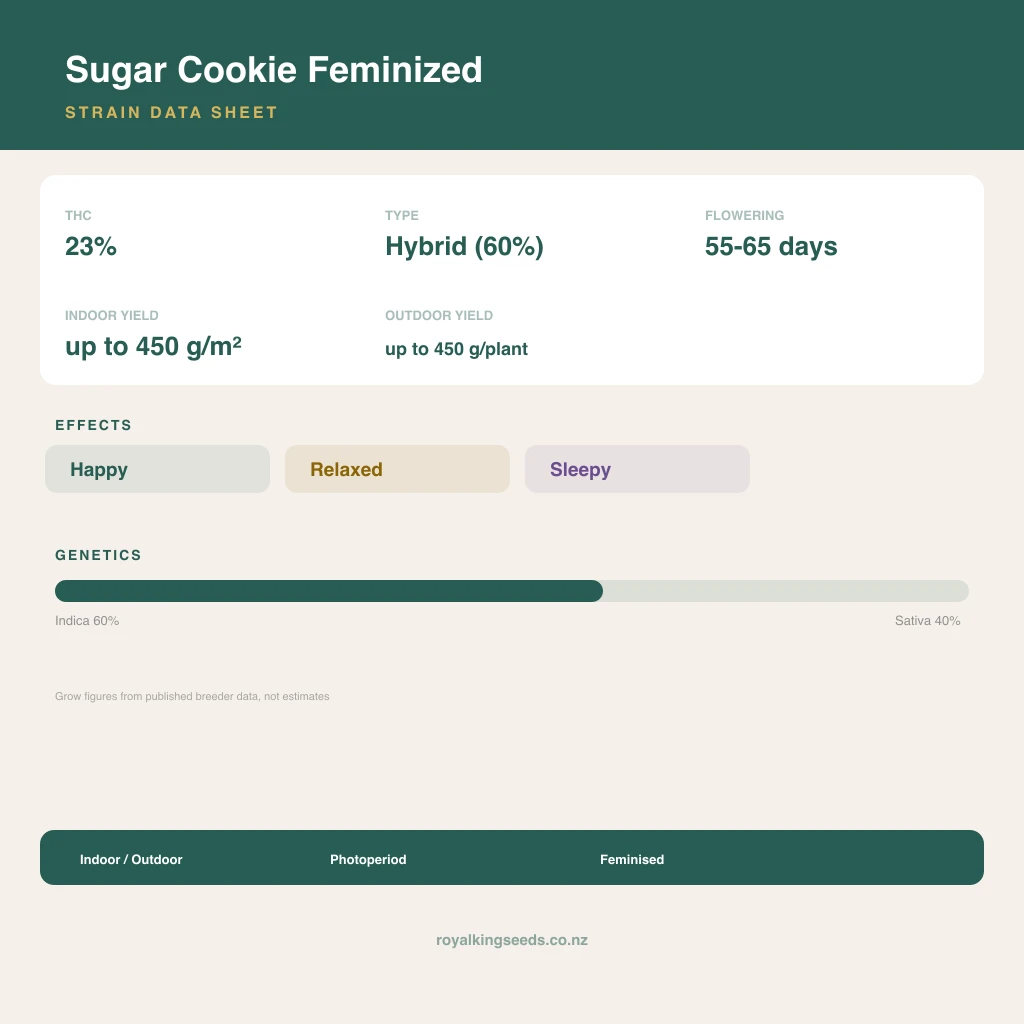Image resolution: width=1024 pixels, height=1024 pixels.
Task: Click the Sugar Cookie Feminized title
Action: [x=274, y=70]
